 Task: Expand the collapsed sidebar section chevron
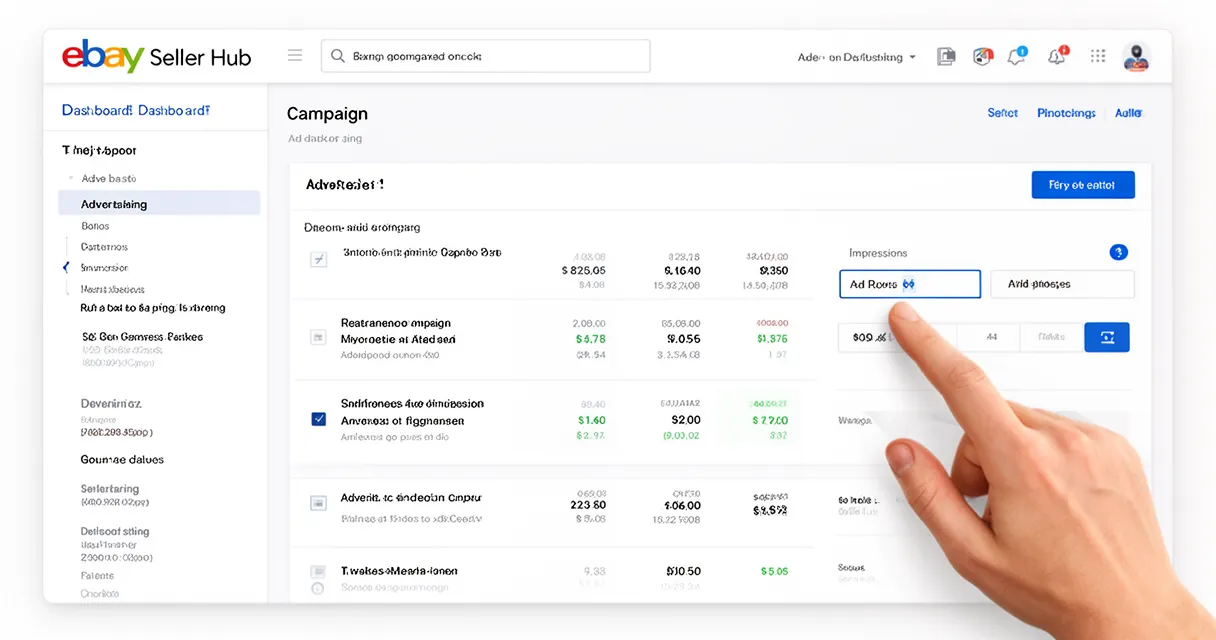(66, 268)
